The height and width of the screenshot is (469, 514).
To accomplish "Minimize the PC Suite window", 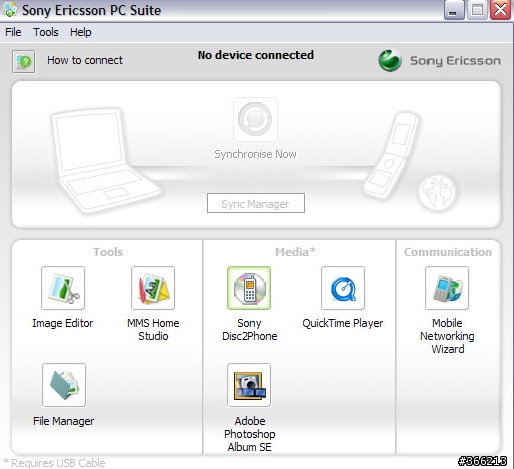I will coord(454,10).
